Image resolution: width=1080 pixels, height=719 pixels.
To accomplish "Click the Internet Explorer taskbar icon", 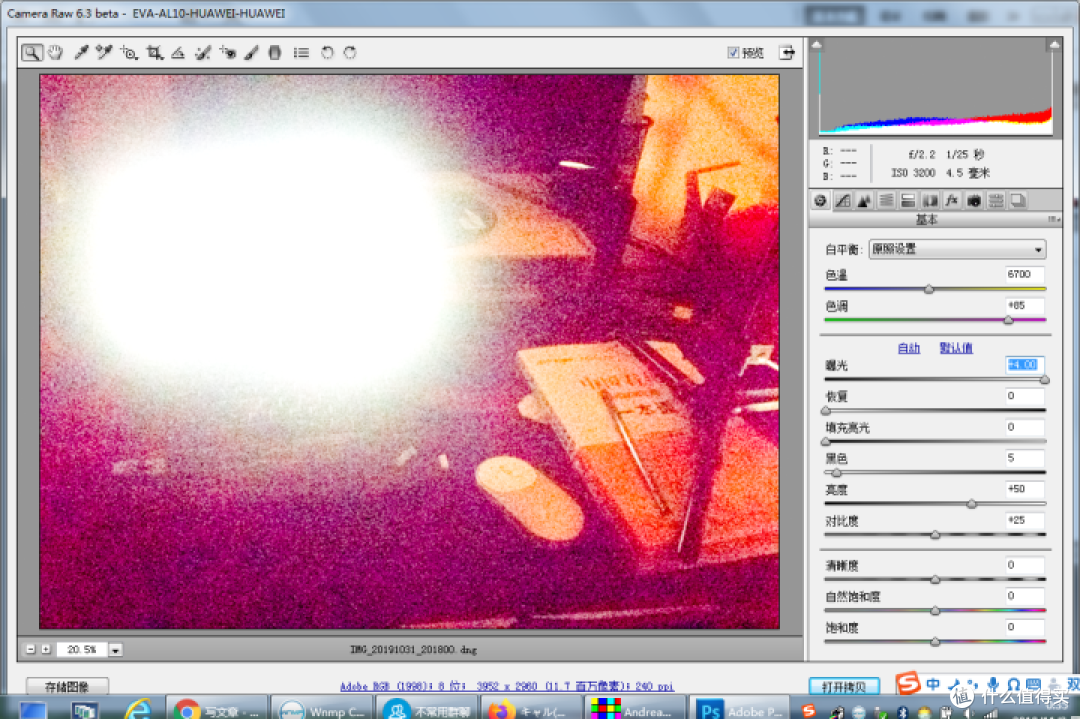I will point(138,709).
